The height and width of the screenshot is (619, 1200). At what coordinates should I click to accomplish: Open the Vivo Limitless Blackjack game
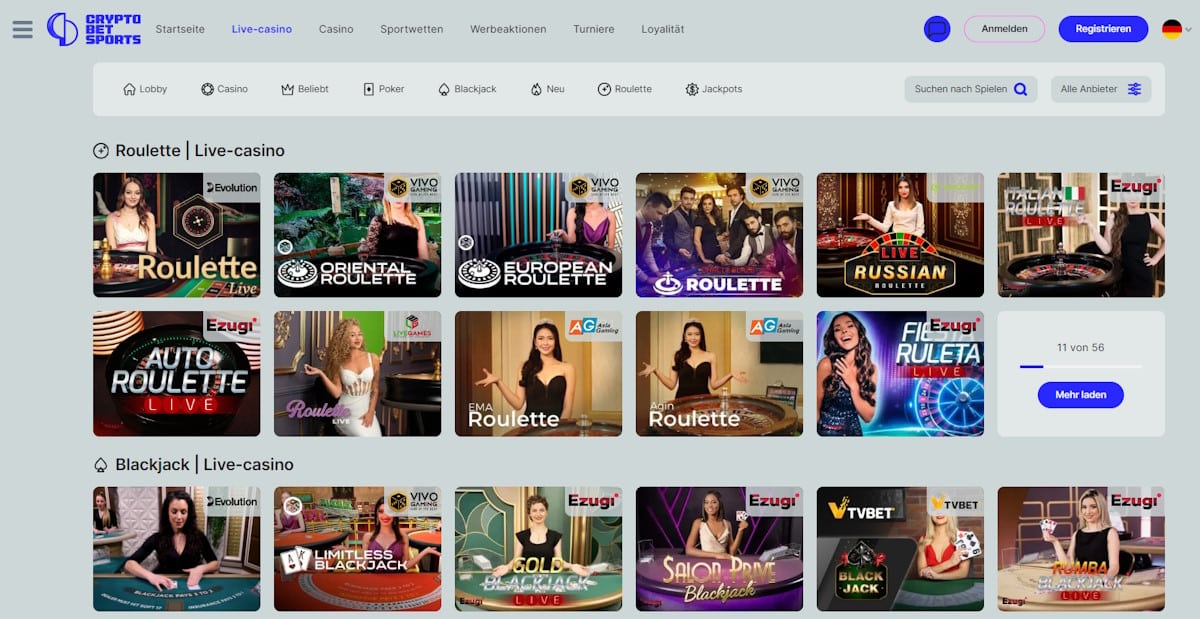pos(357,549)
